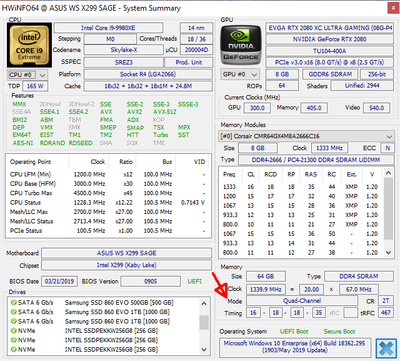Click the green status icon of the first INTEL SSDPEKKW256G8 row
Image resolution: width=400 pixels, height=361 pixels.
13,331
